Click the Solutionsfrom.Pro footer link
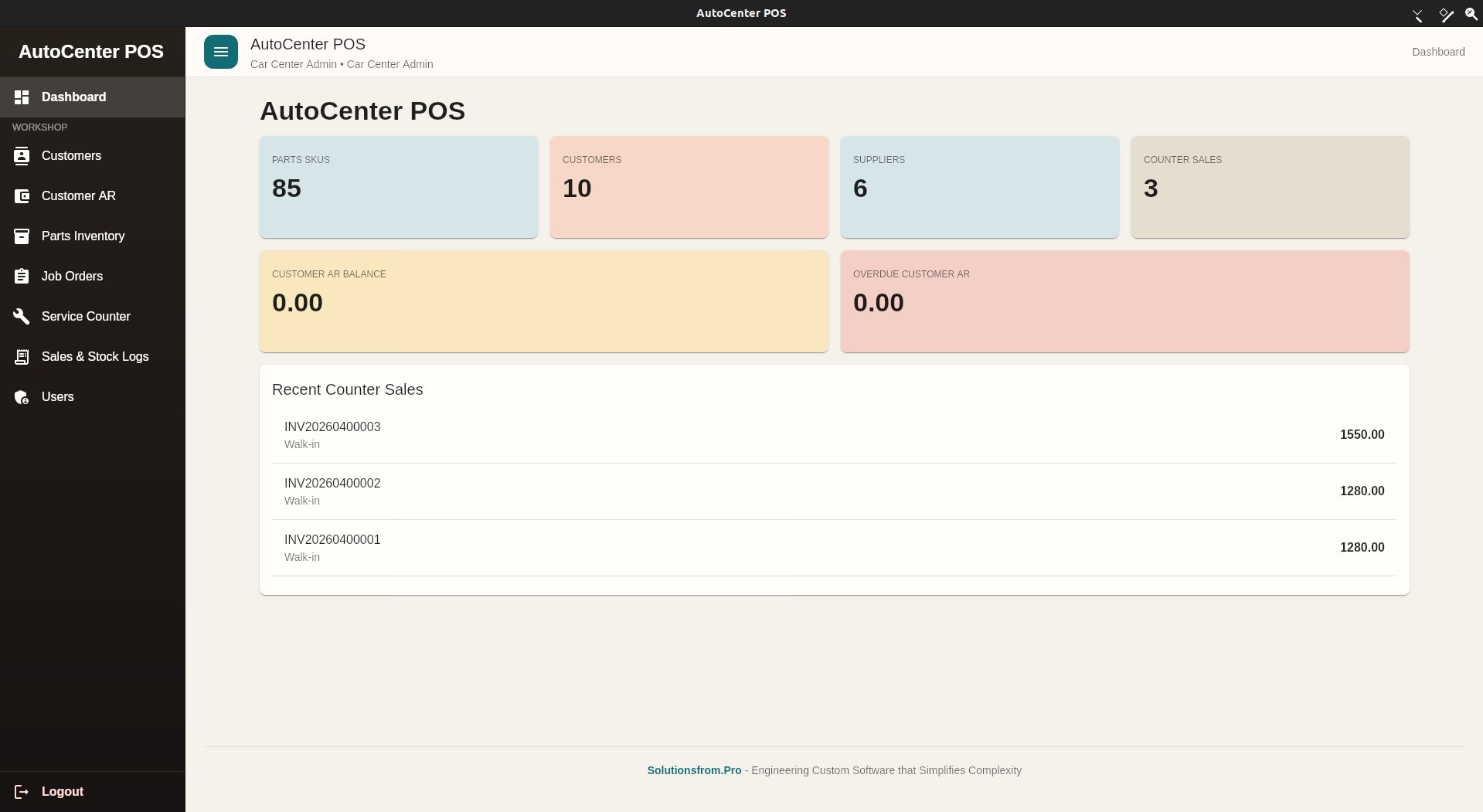 tap(694, 770)
